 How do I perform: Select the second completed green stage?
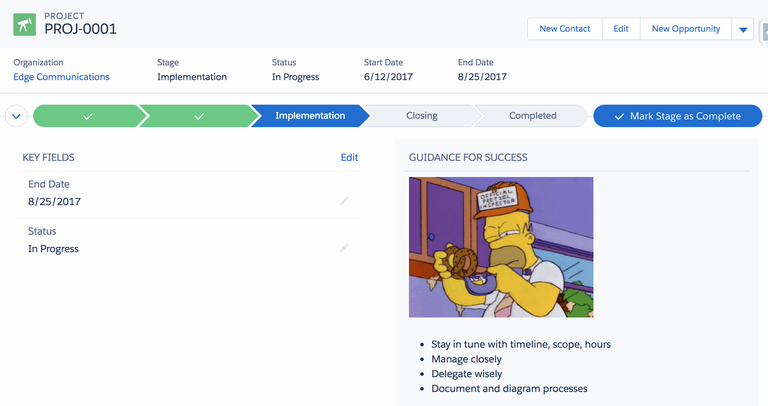[x=199, y=116]
